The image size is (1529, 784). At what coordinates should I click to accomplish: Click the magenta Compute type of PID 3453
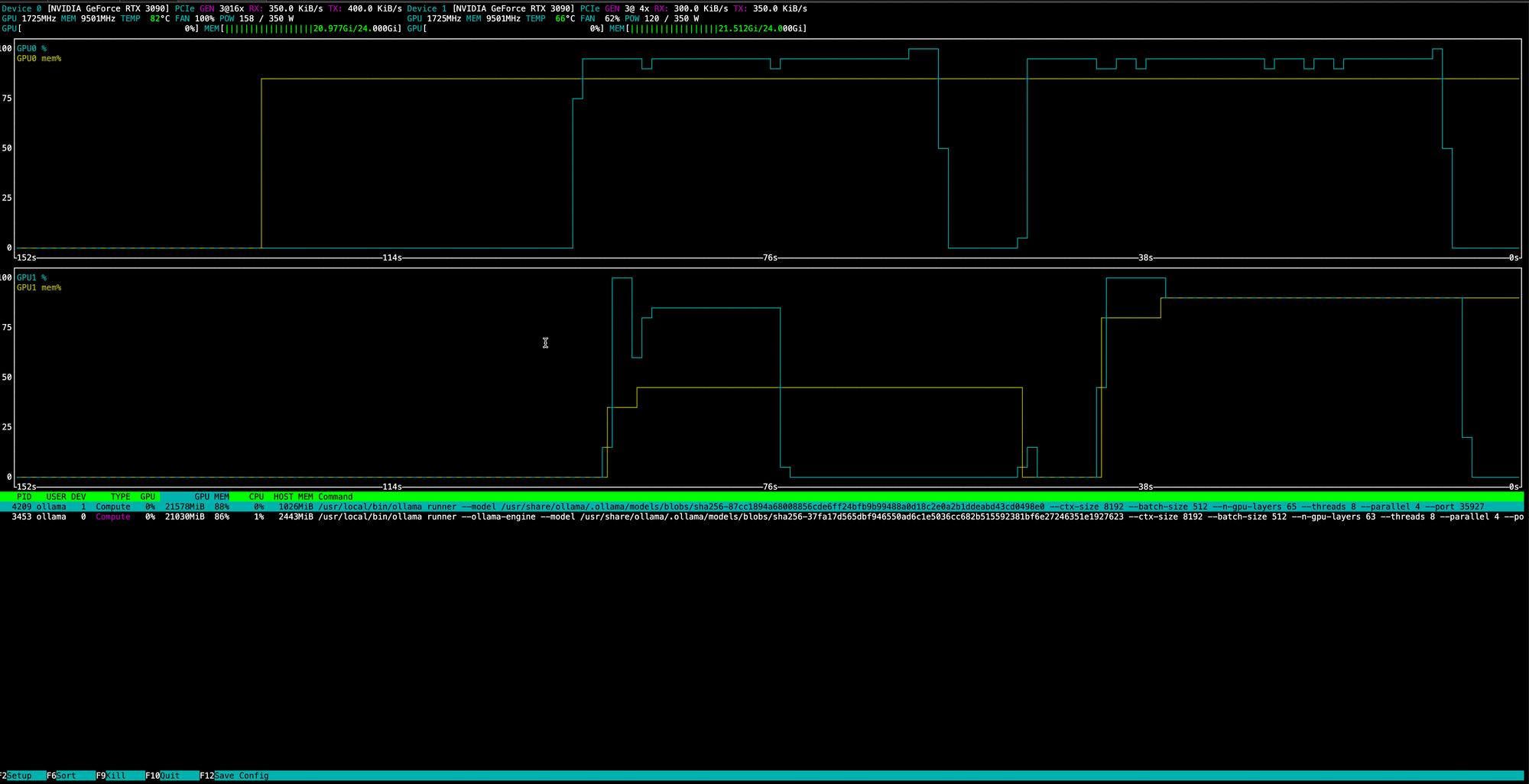[112, 517]
